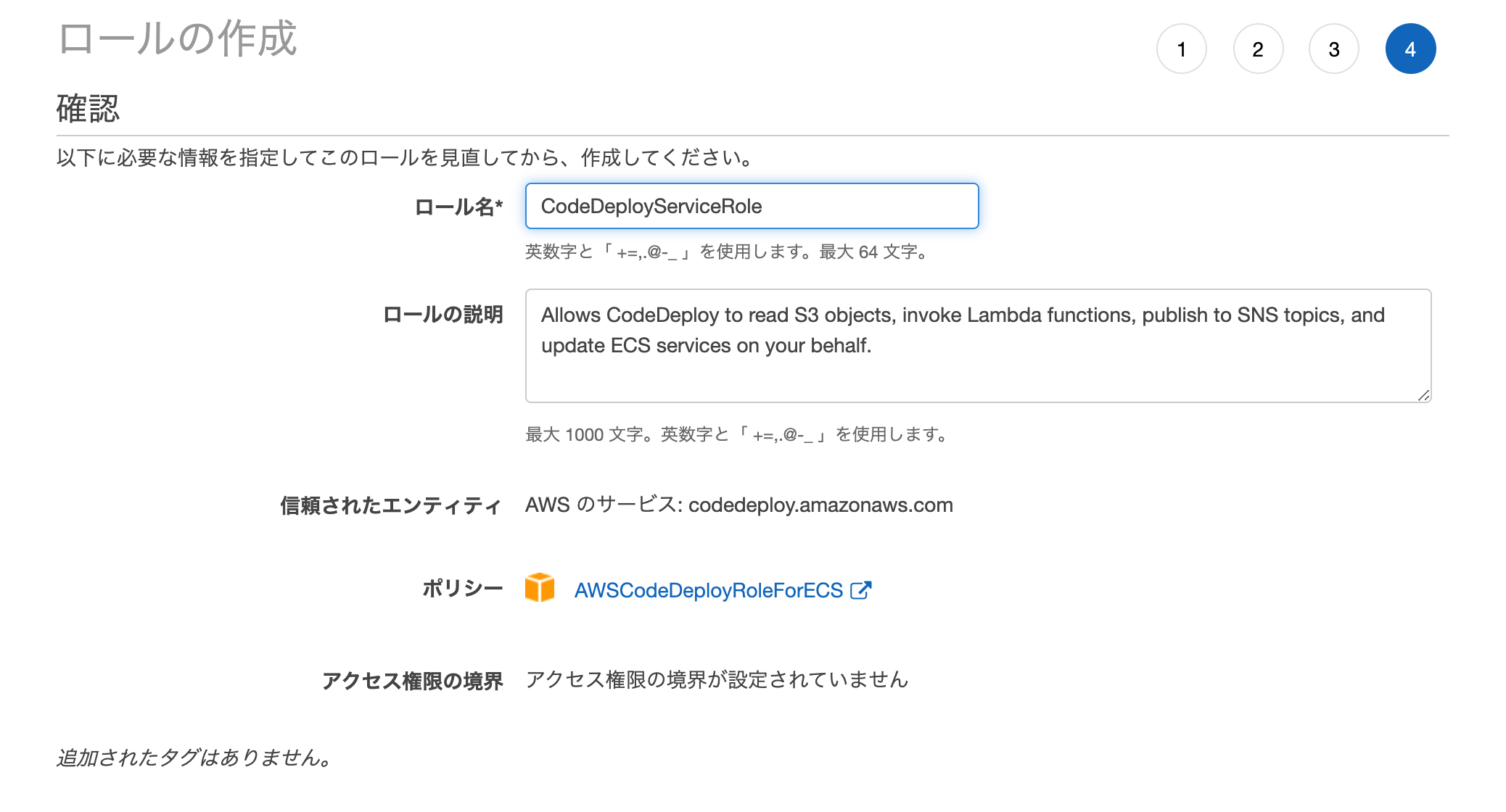Go back to step 1 of role creation
1506x812 pixels.
(1182, 49)
